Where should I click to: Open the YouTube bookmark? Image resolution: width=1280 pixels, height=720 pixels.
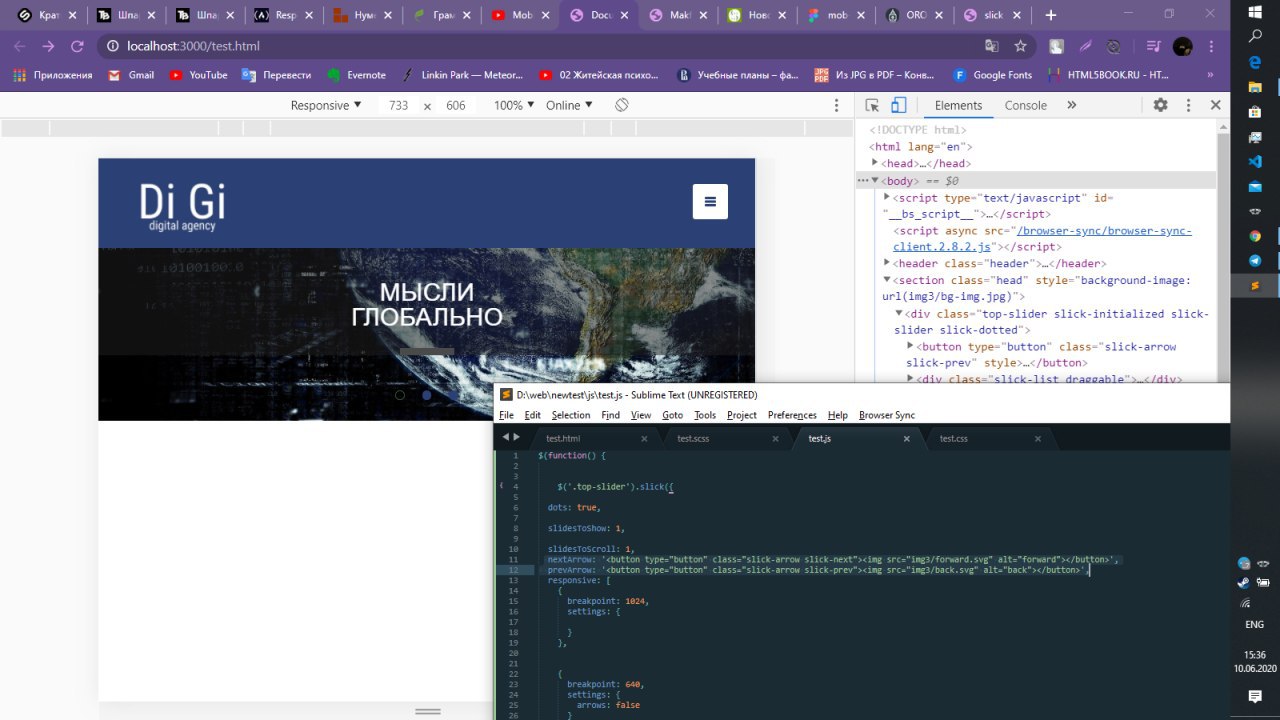(198, 75)
